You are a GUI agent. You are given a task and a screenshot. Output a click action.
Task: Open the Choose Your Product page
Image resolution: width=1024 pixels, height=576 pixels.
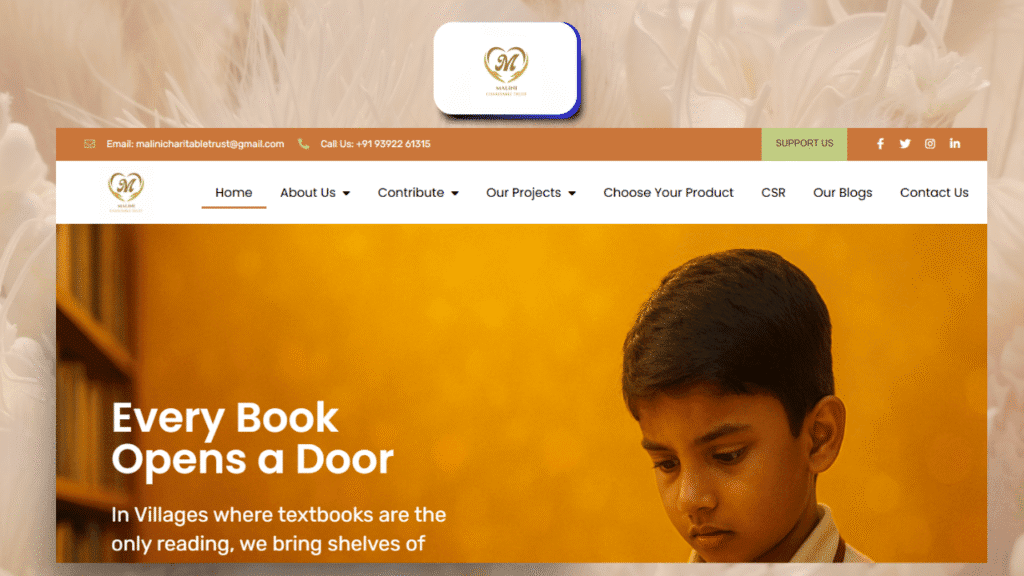coord(668,193)
